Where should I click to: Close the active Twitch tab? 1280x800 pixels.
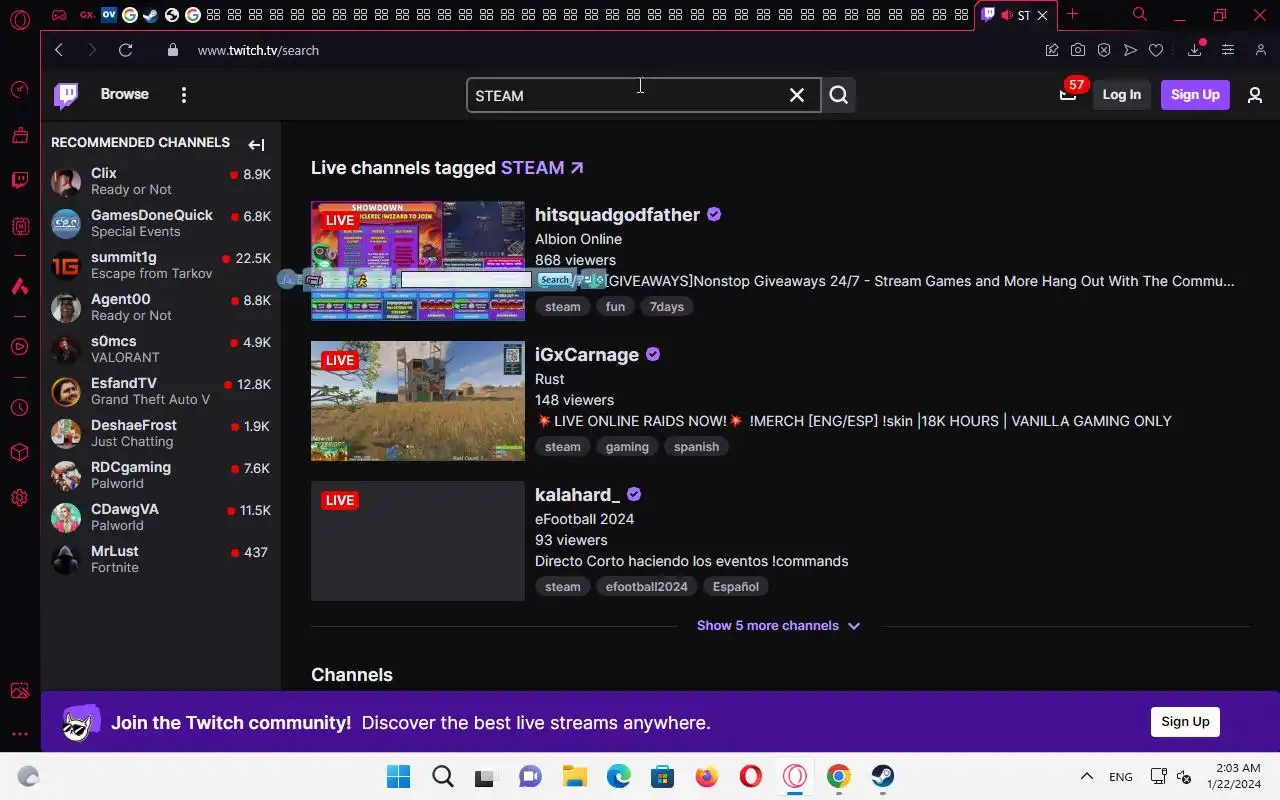point(1042,15)
